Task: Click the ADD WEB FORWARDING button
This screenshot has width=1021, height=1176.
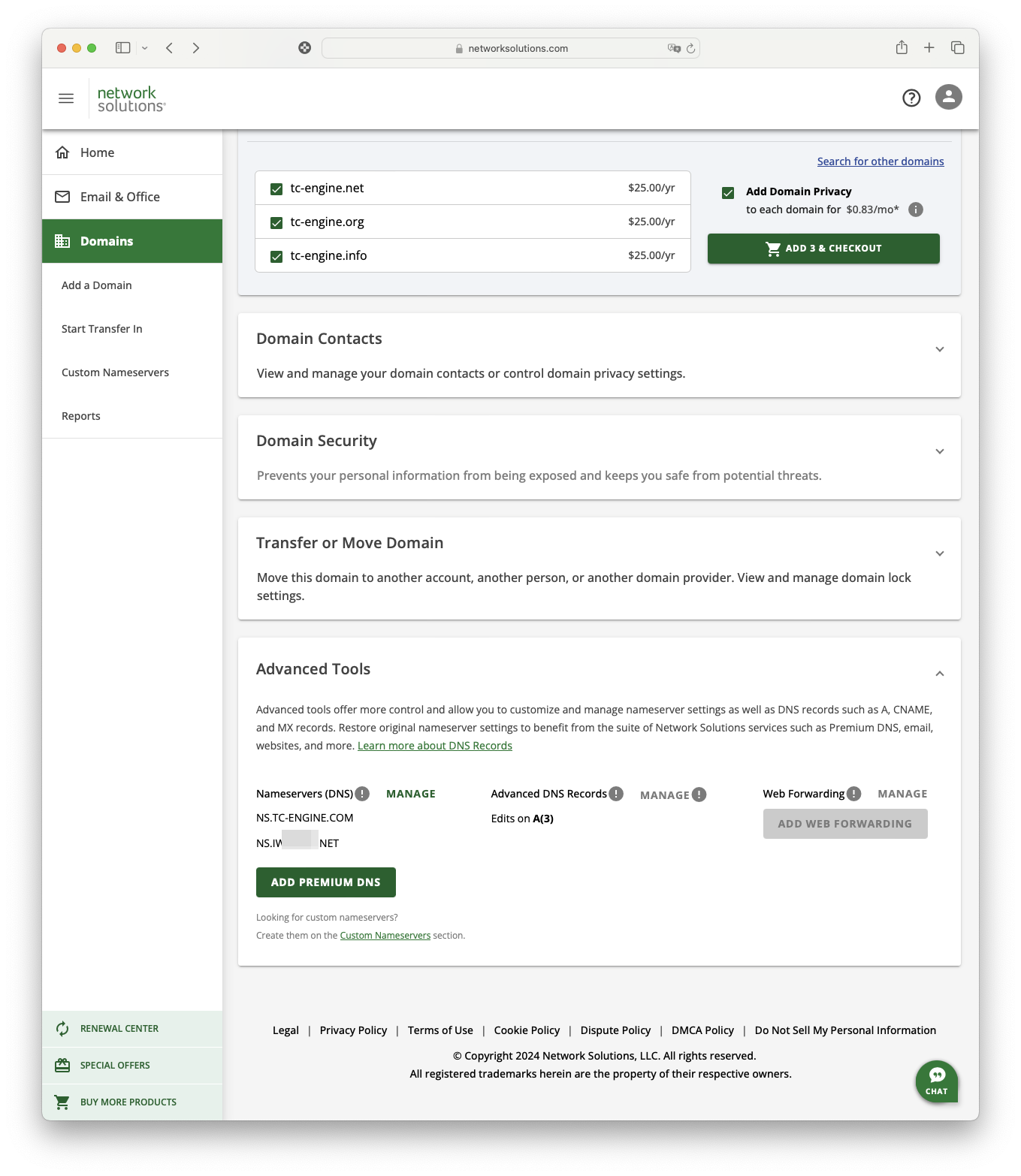Action: click(845, 824)
